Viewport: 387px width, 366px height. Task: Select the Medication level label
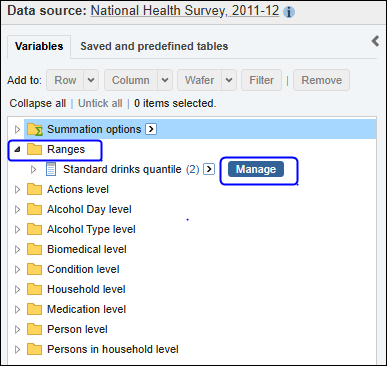pos(87,309)
